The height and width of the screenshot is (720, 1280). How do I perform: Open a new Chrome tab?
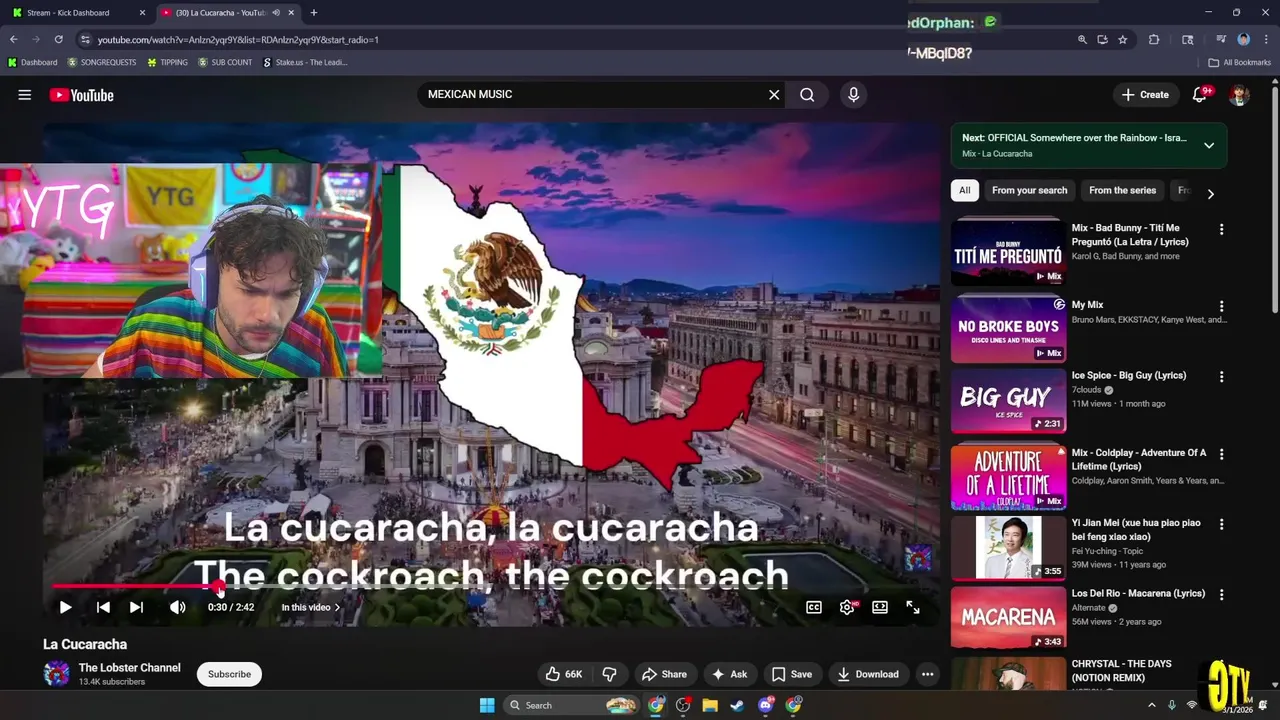click(314, 13)
